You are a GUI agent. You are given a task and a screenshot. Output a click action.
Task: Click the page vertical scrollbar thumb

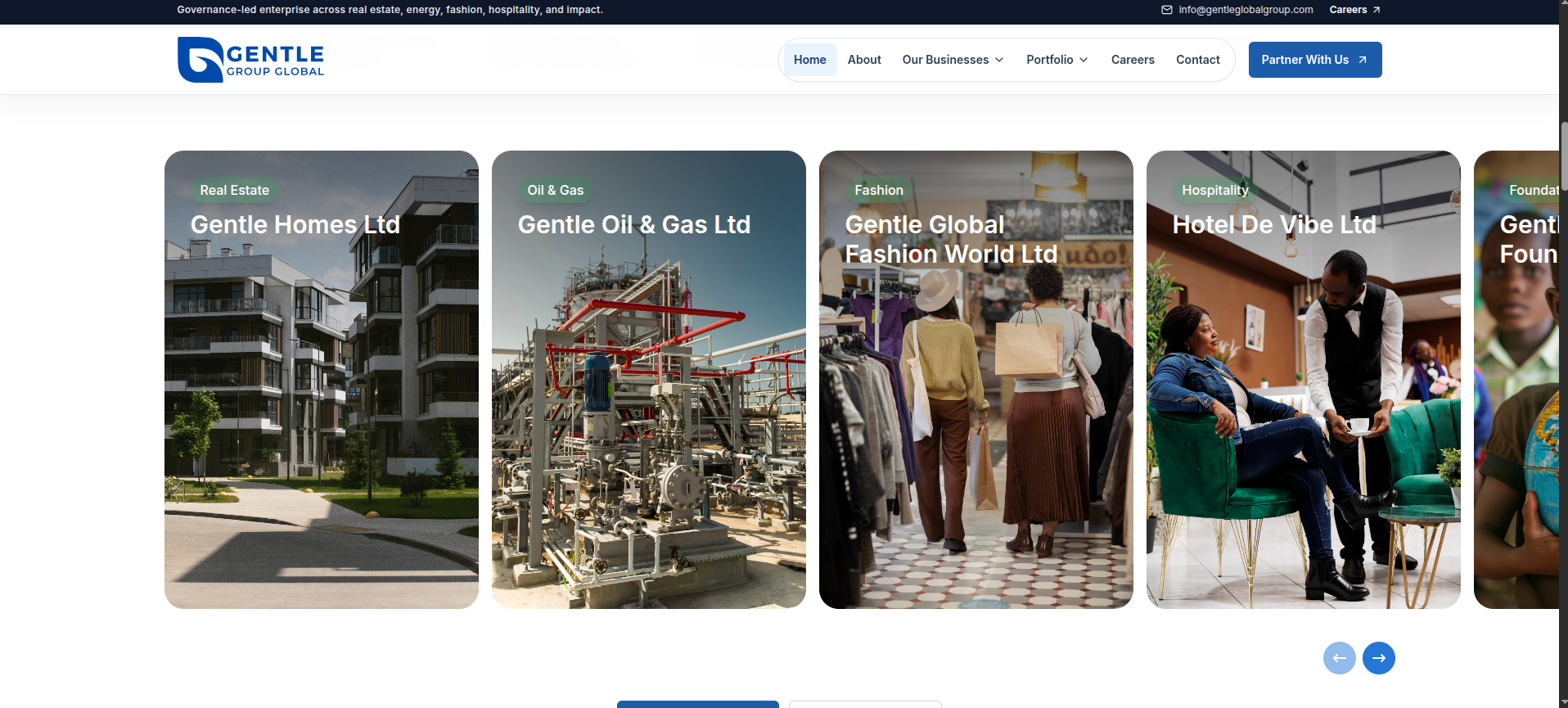(1564, 156)
